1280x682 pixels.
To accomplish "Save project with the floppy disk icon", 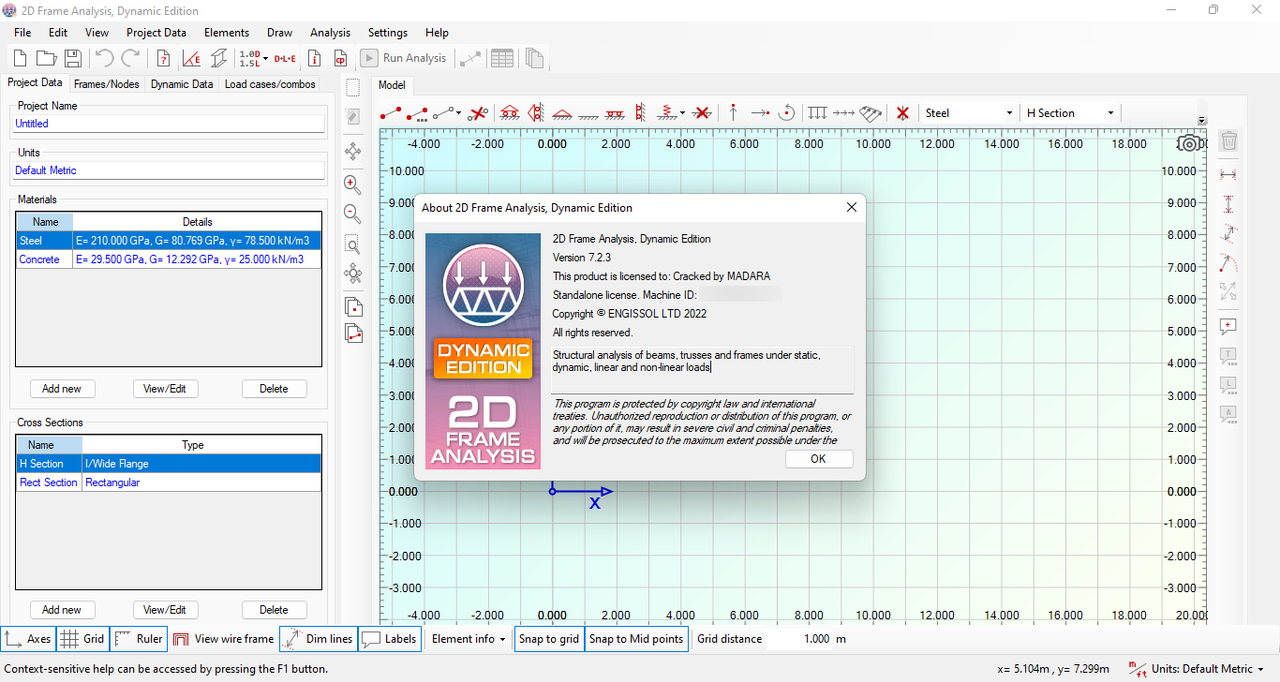I will pos(72,58).
